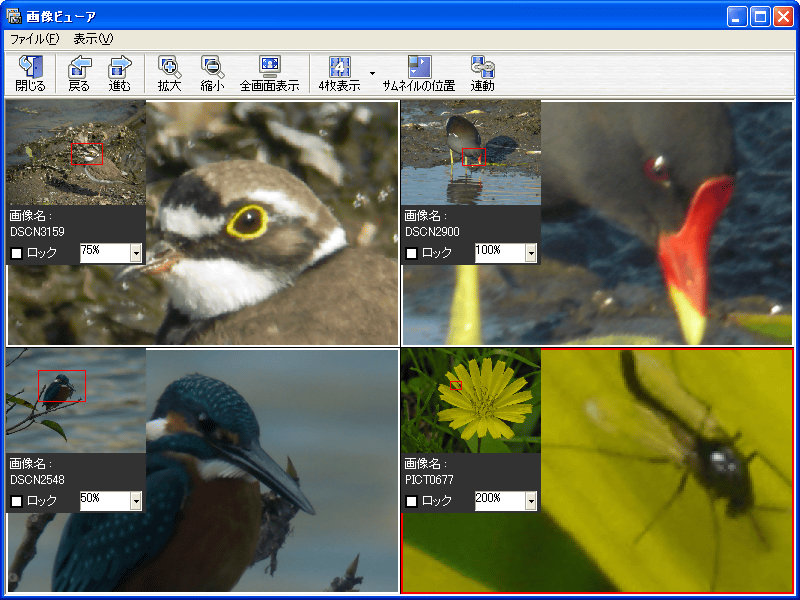
Task: Maximize the 画像ビューア window
Action: (760, 17)
